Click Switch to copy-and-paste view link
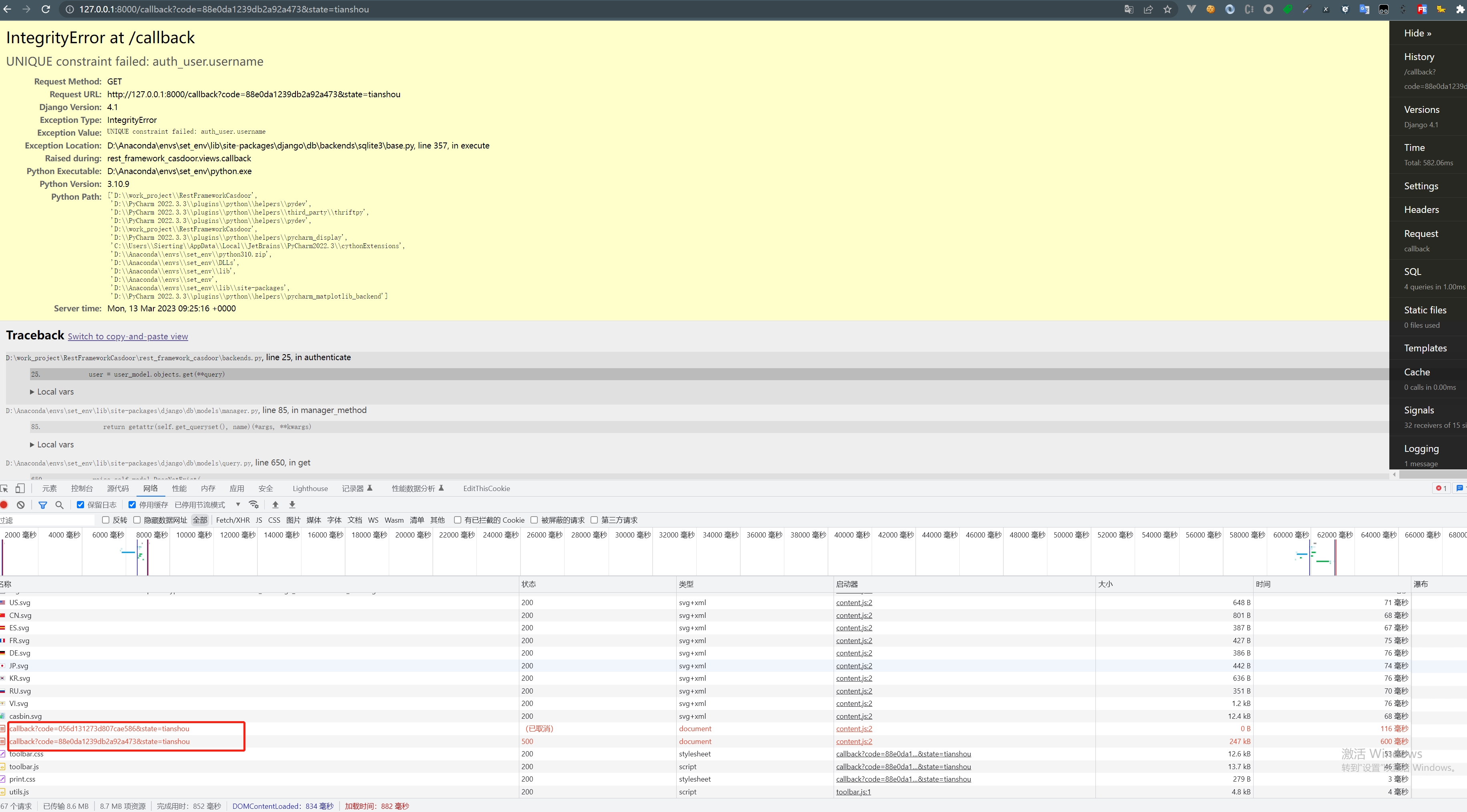 click(x=128, y=336)
